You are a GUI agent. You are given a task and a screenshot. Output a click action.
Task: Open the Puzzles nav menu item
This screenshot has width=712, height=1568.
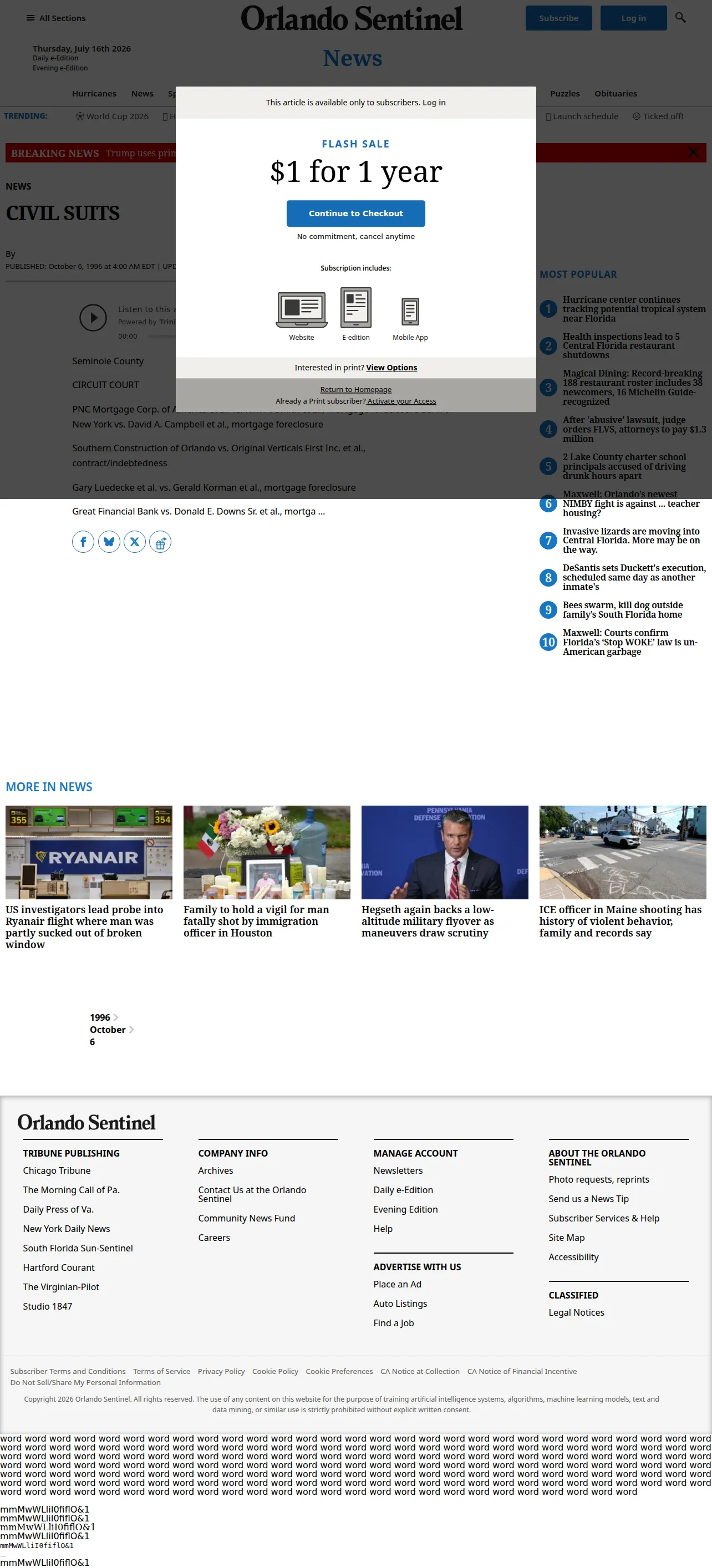click(564, 94)
